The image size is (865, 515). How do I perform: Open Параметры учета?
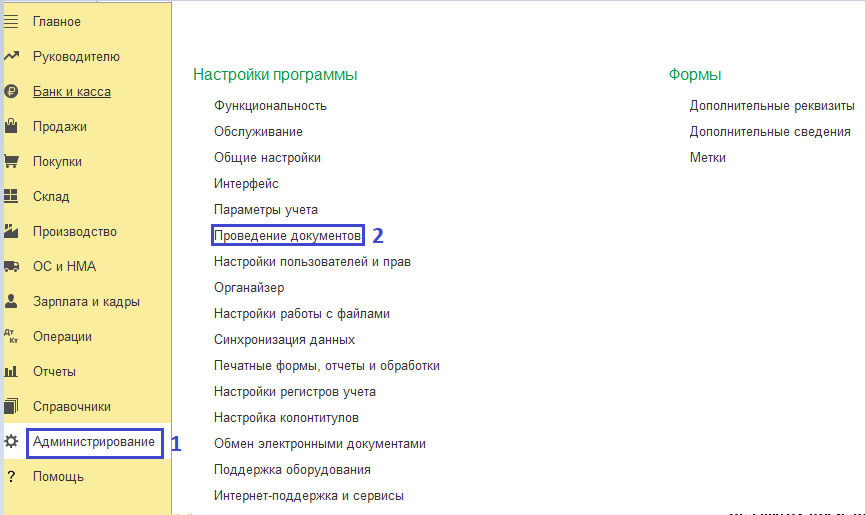265,209
